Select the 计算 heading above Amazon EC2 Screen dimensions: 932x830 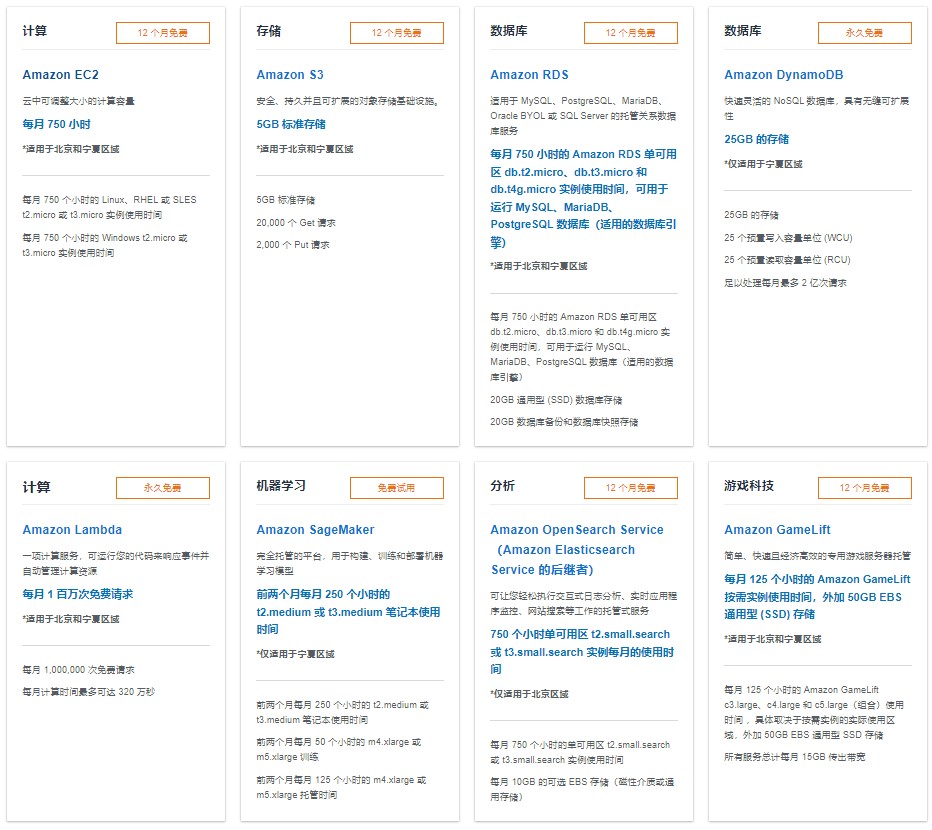click(34, 31)
